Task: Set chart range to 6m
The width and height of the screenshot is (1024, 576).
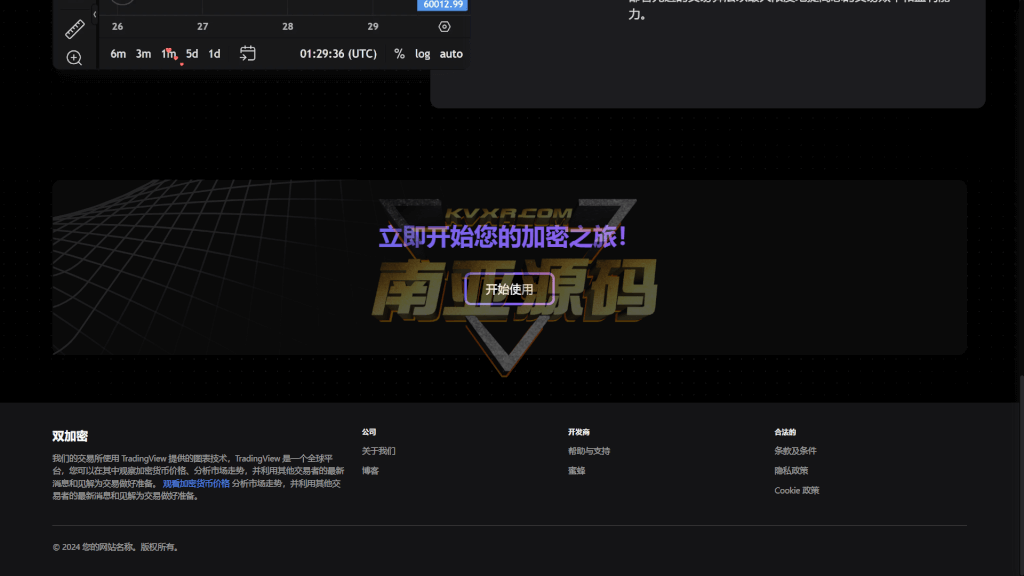Action: click(118, 54)
